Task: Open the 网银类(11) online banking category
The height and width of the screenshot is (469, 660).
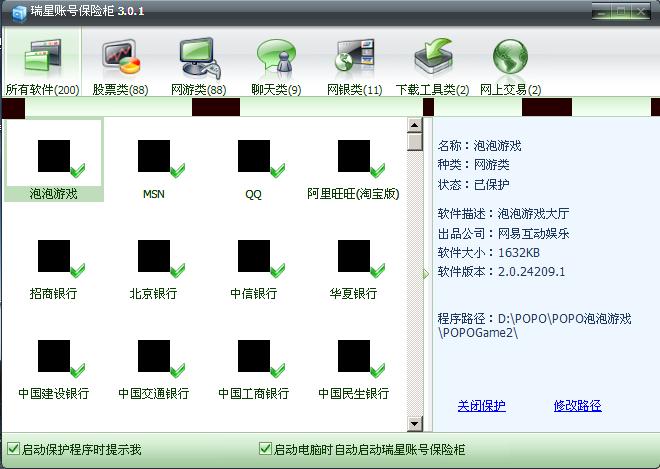Action: pyautogui.click(x=354, y=67)
